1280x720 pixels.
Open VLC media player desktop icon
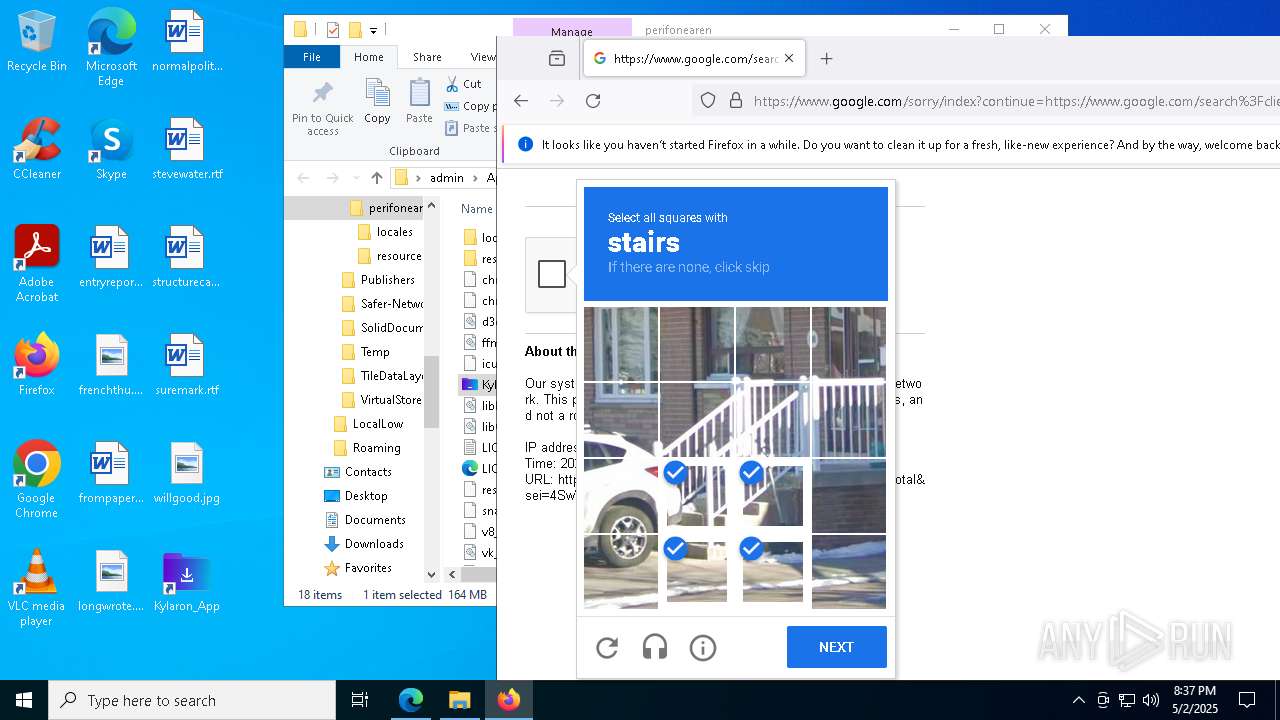click(37, 588)
